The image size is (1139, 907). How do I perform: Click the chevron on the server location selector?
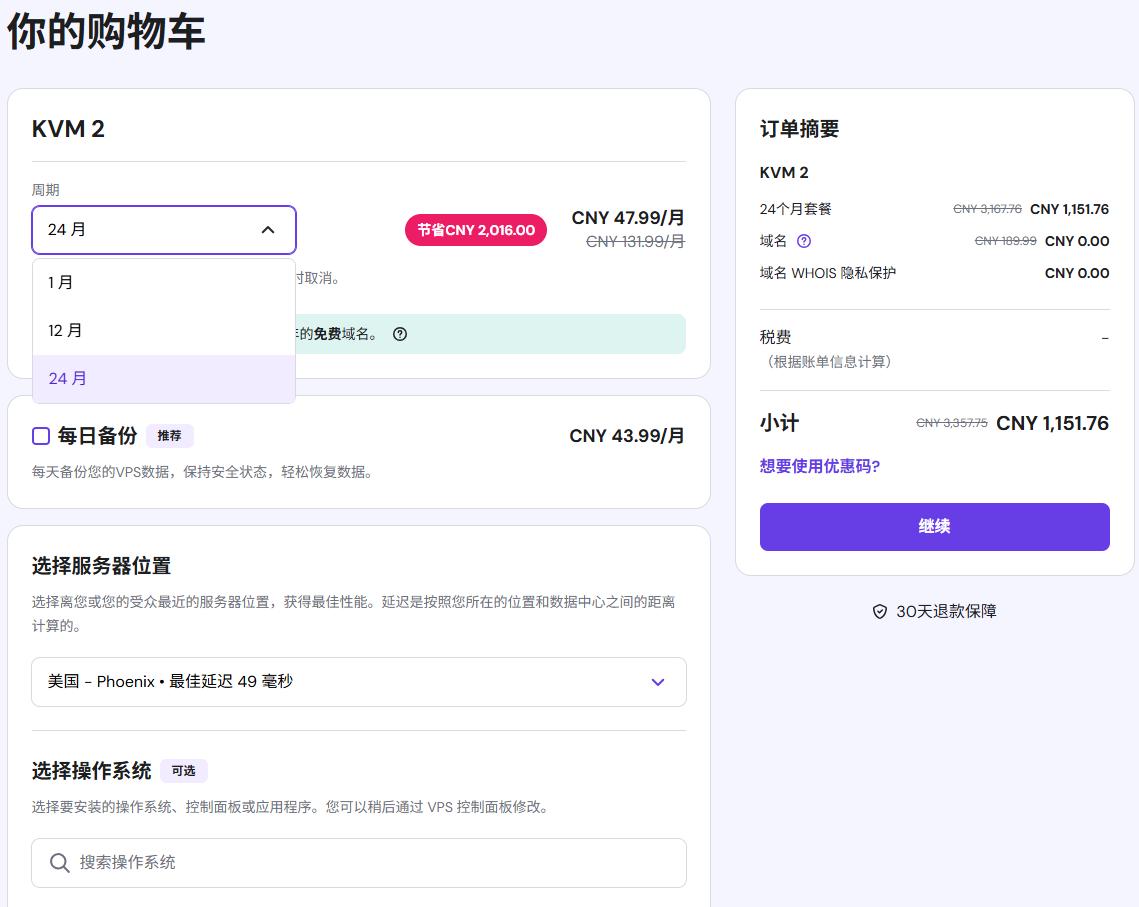pos(657,682)
